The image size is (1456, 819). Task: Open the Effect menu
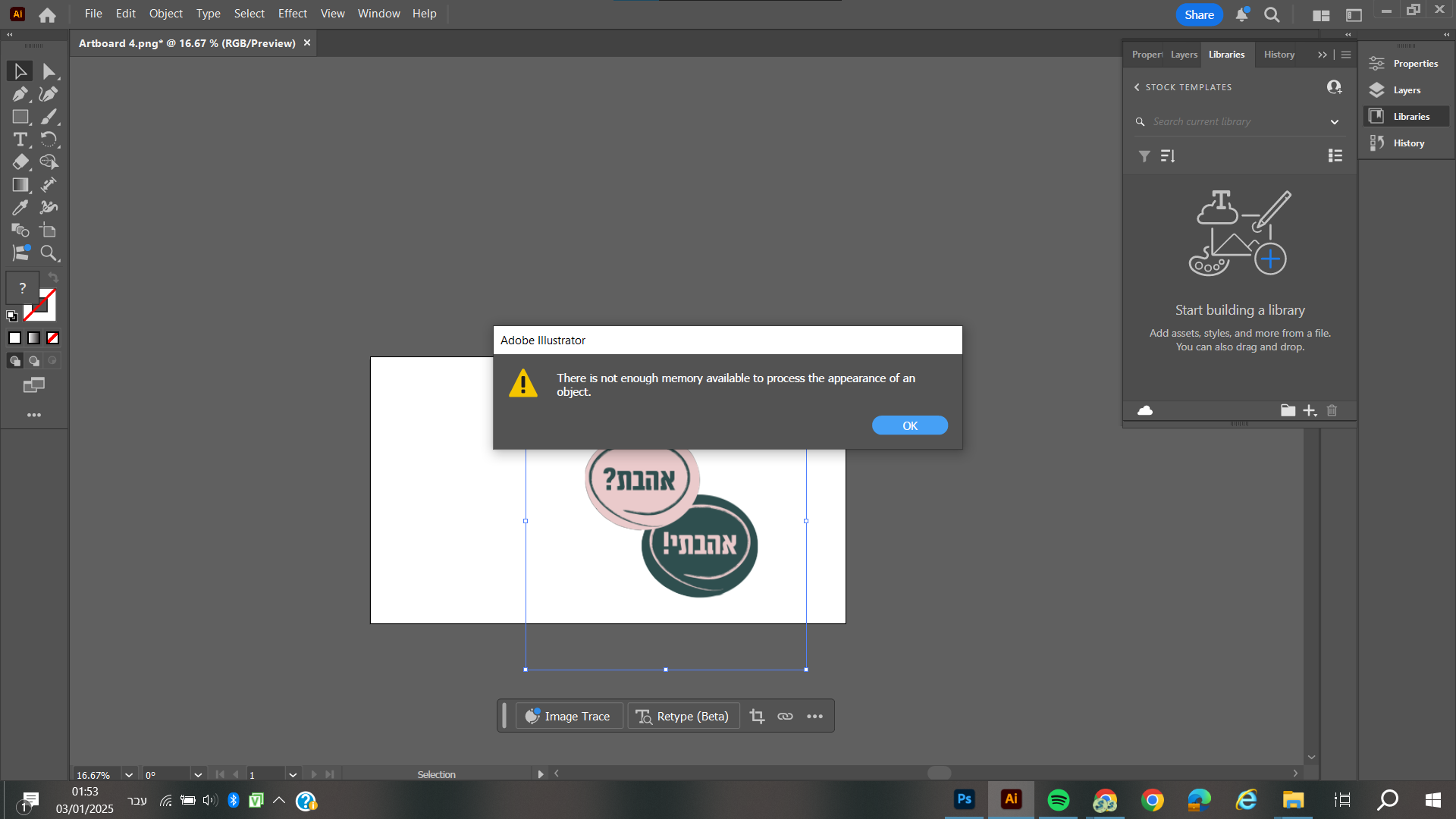point(292,14)
